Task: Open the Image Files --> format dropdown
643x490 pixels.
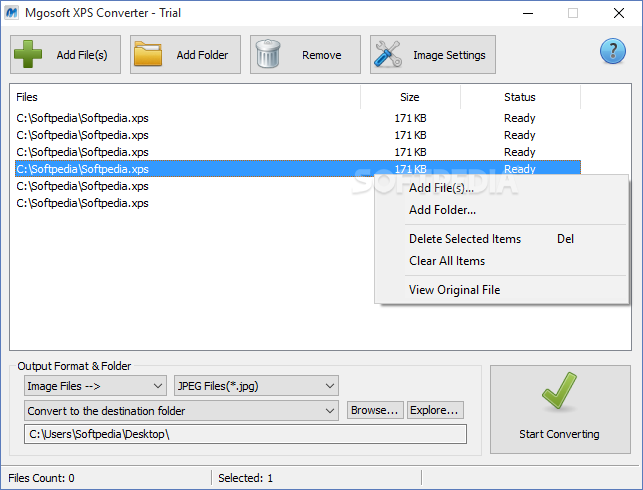Action: (95, 386)
